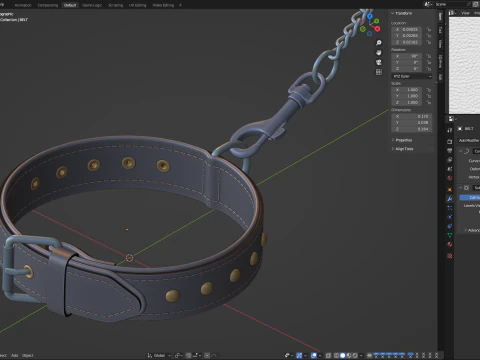Toggle viewport gizmos display button
This screenshot has height=360, width=480.
click(299, 355)
